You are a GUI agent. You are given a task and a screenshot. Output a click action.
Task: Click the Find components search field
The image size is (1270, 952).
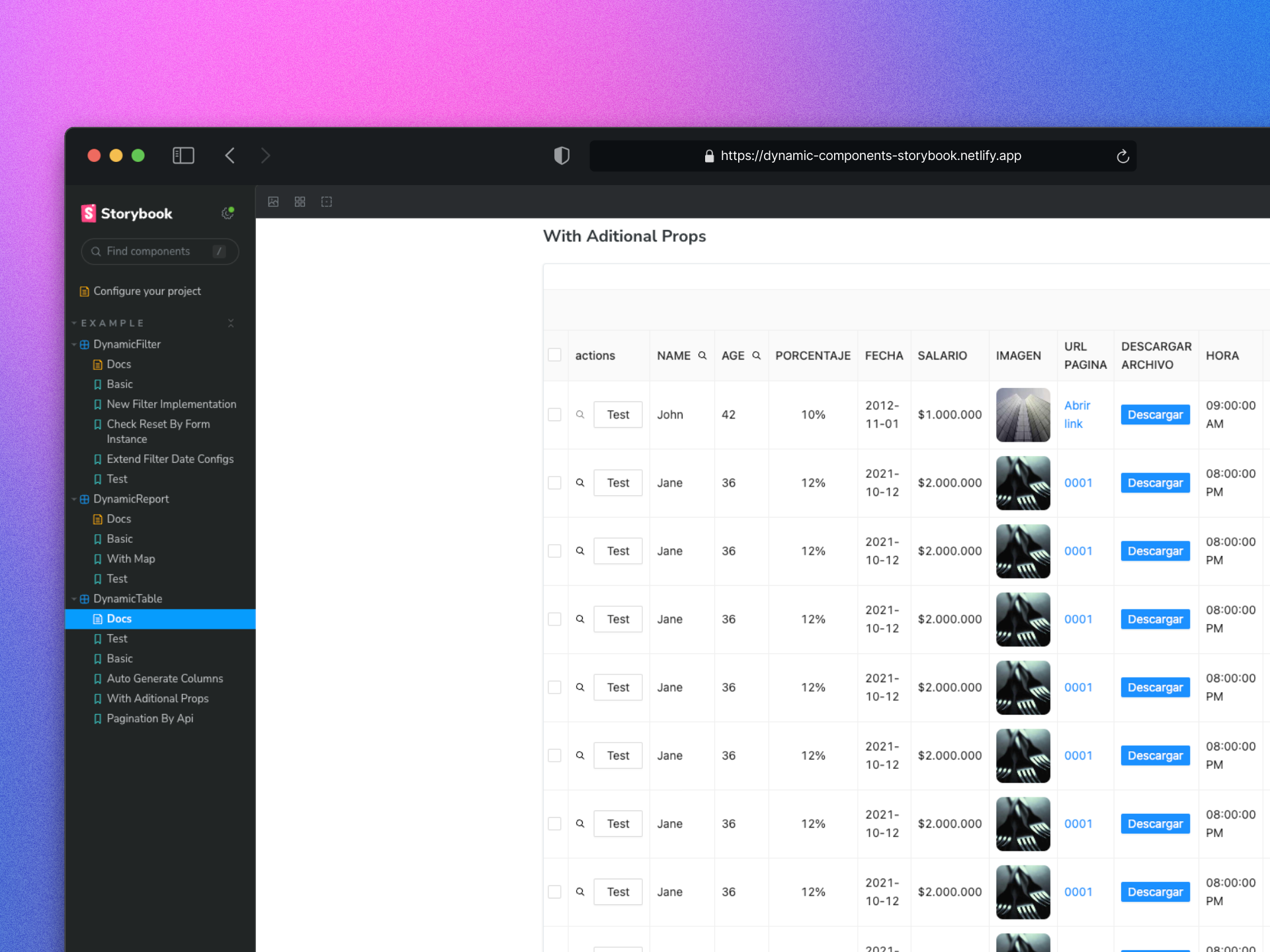159,251
